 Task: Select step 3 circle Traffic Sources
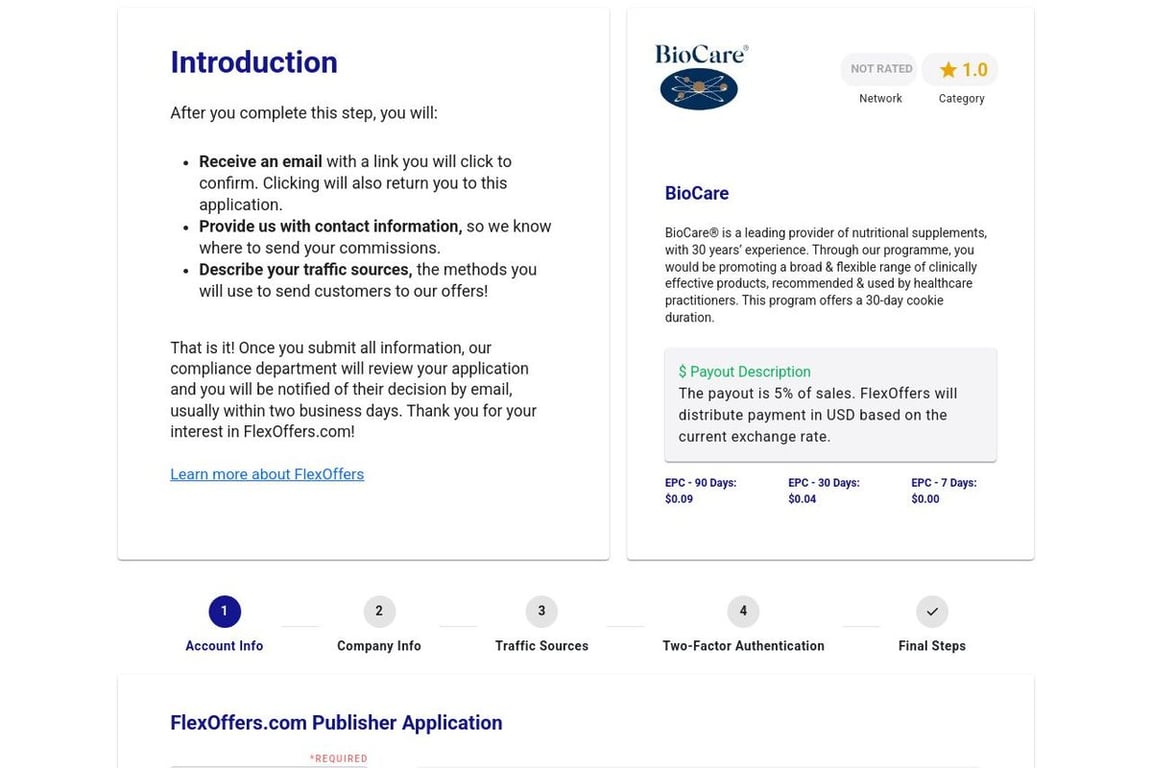[x=541, y=611]
